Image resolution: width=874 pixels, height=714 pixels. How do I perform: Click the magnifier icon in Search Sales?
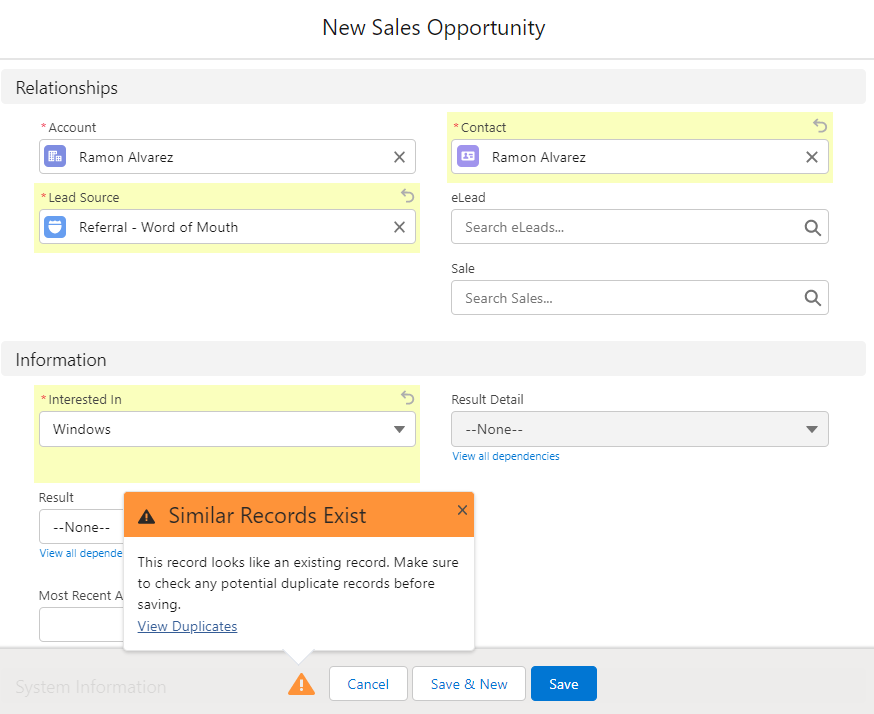[811, 297]
